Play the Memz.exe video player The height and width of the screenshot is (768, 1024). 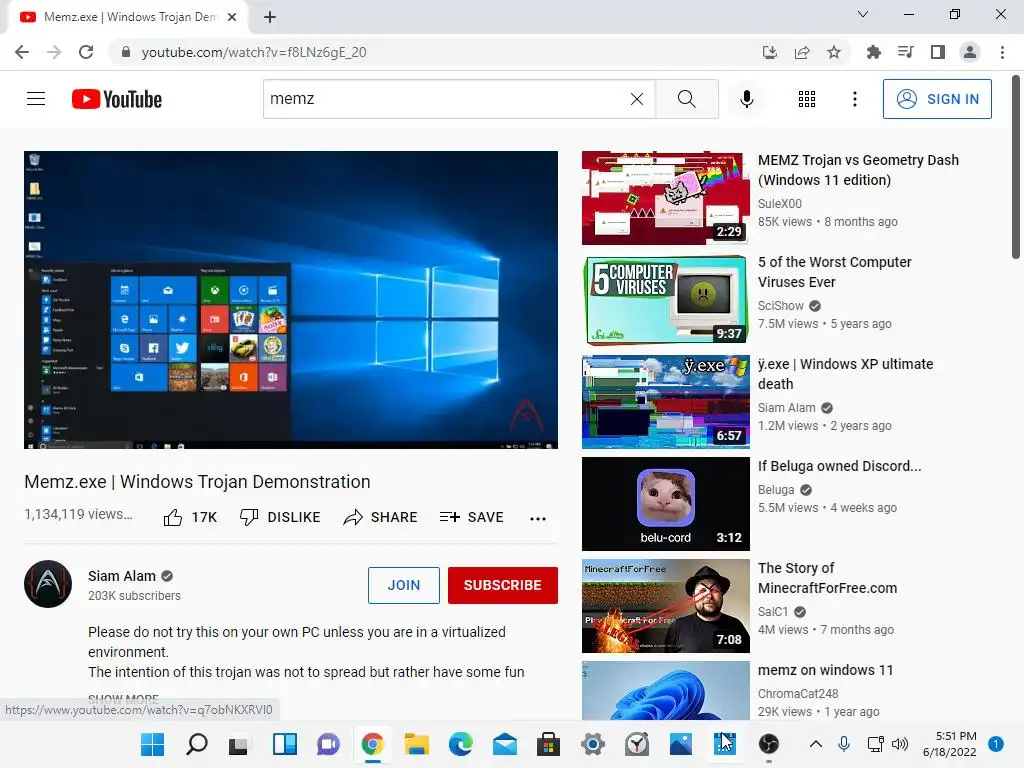[291, 300]
